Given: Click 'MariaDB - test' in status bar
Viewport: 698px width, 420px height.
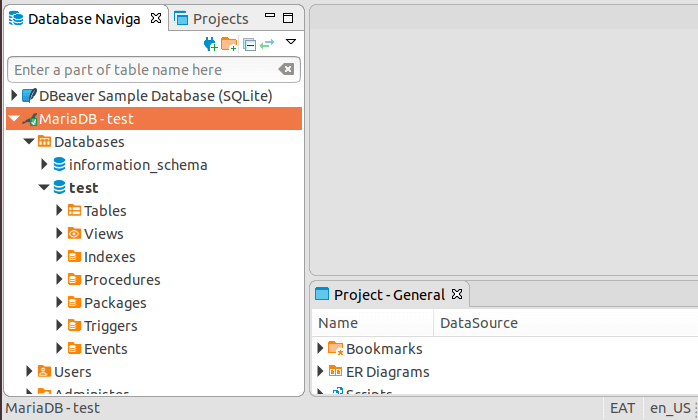Looking at the screenshot, I should 53,408.
